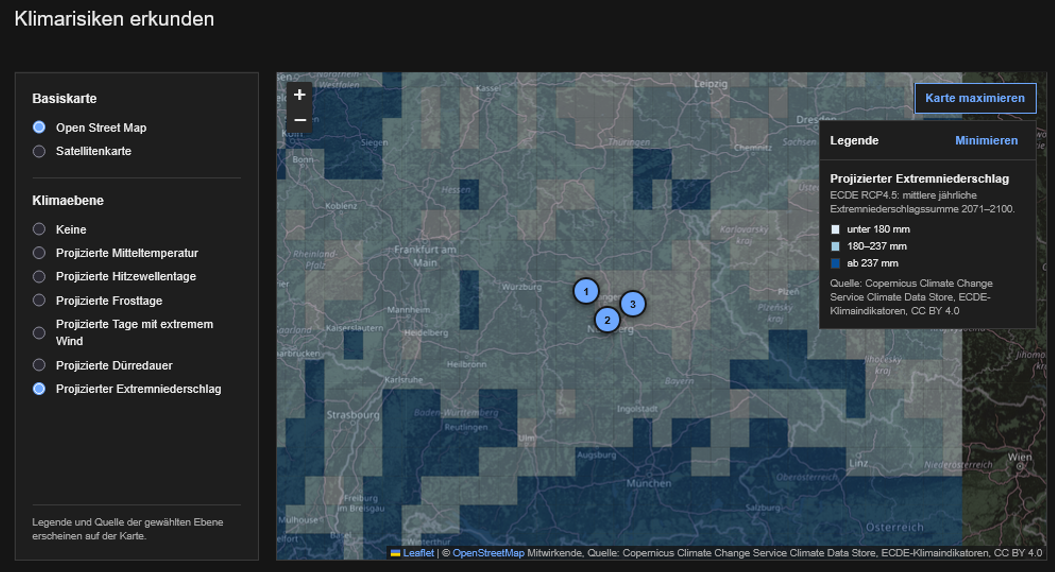Click the Karte maximieren button
The image size is (1055, 572).
975,98
